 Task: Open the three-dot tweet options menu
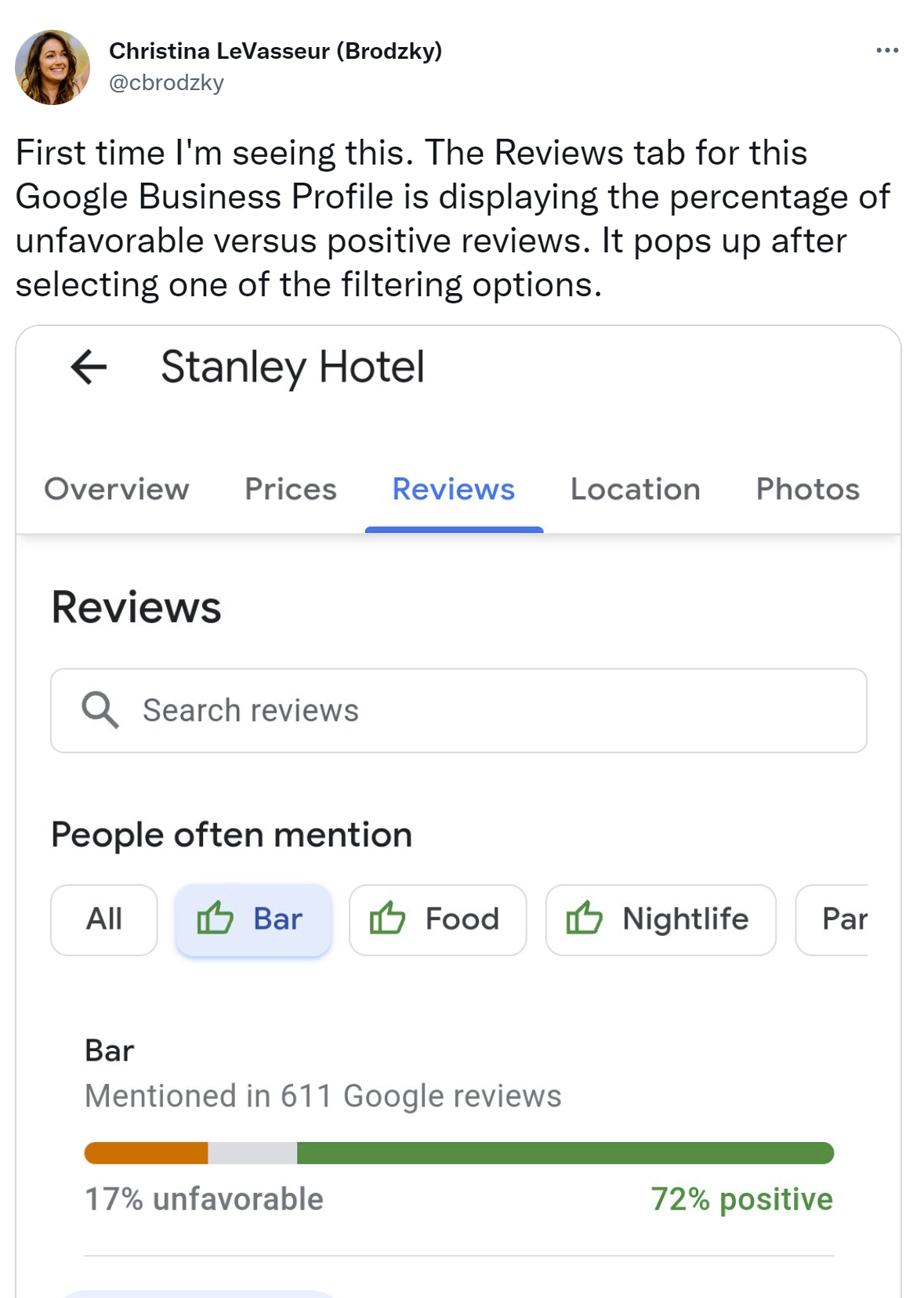(x=887, y=51)
